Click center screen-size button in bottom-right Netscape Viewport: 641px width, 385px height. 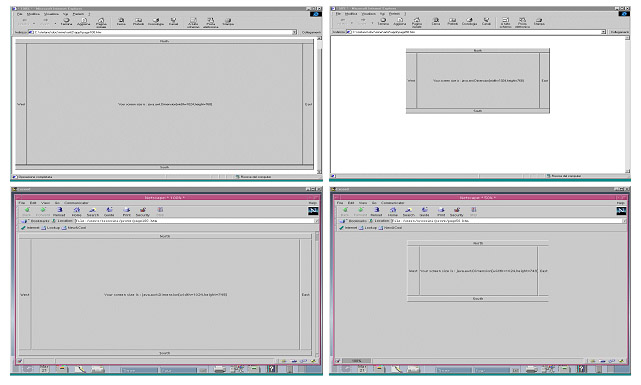click(x=478, y=271)
